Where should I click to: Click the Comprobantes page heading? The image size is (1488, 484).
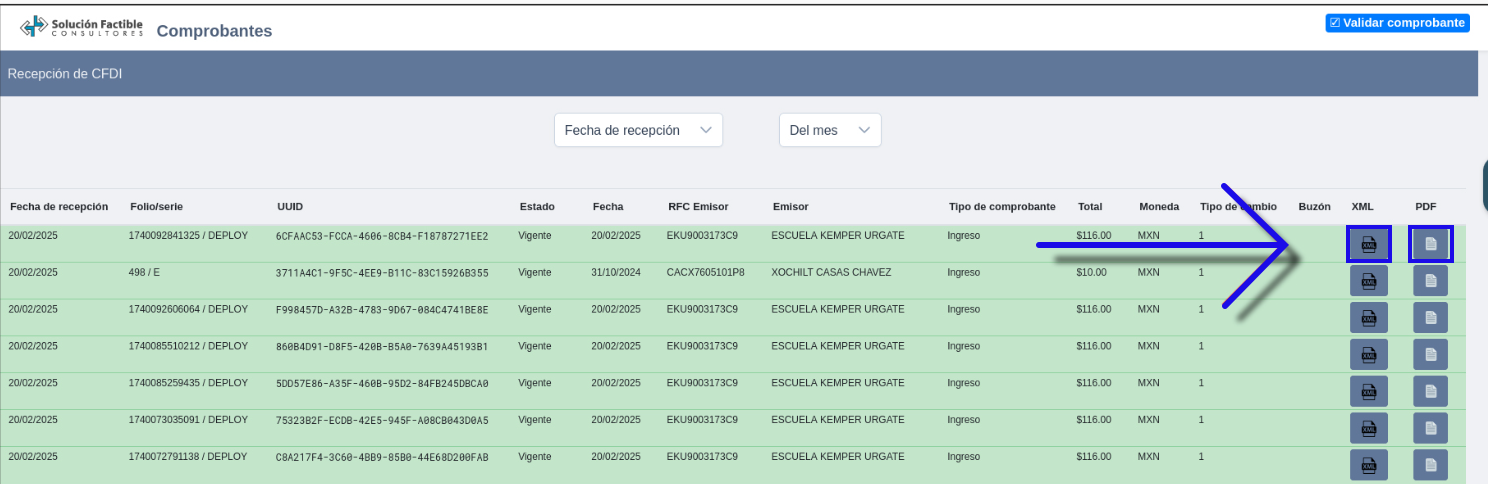point(214,31)
